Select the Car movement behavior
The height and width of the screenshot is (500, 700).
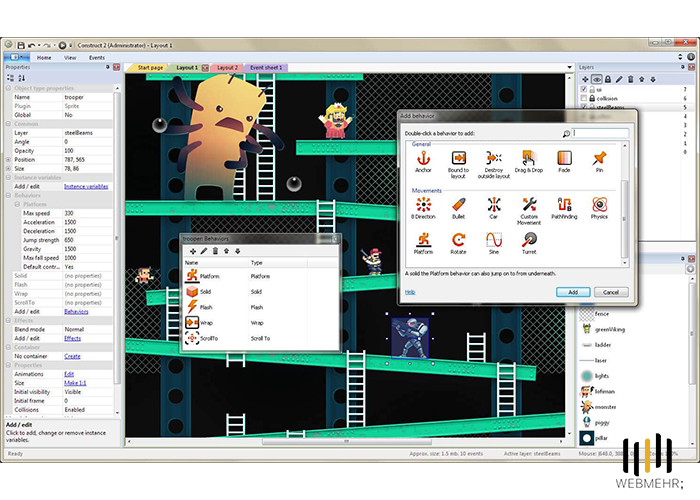(x=494, y=208)
